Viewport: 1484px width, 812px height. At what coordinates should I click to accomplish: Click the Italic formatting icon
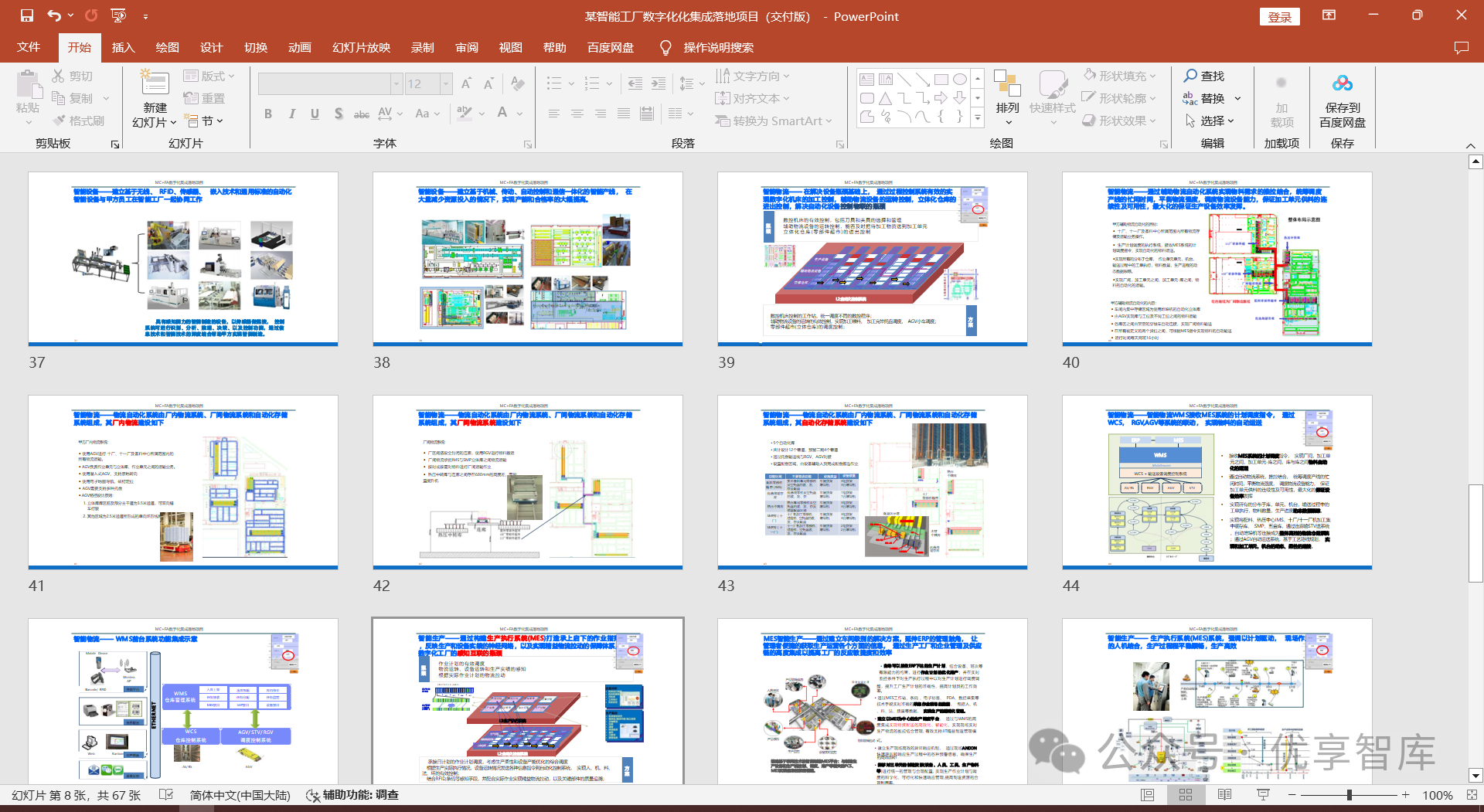coord(291,114)
